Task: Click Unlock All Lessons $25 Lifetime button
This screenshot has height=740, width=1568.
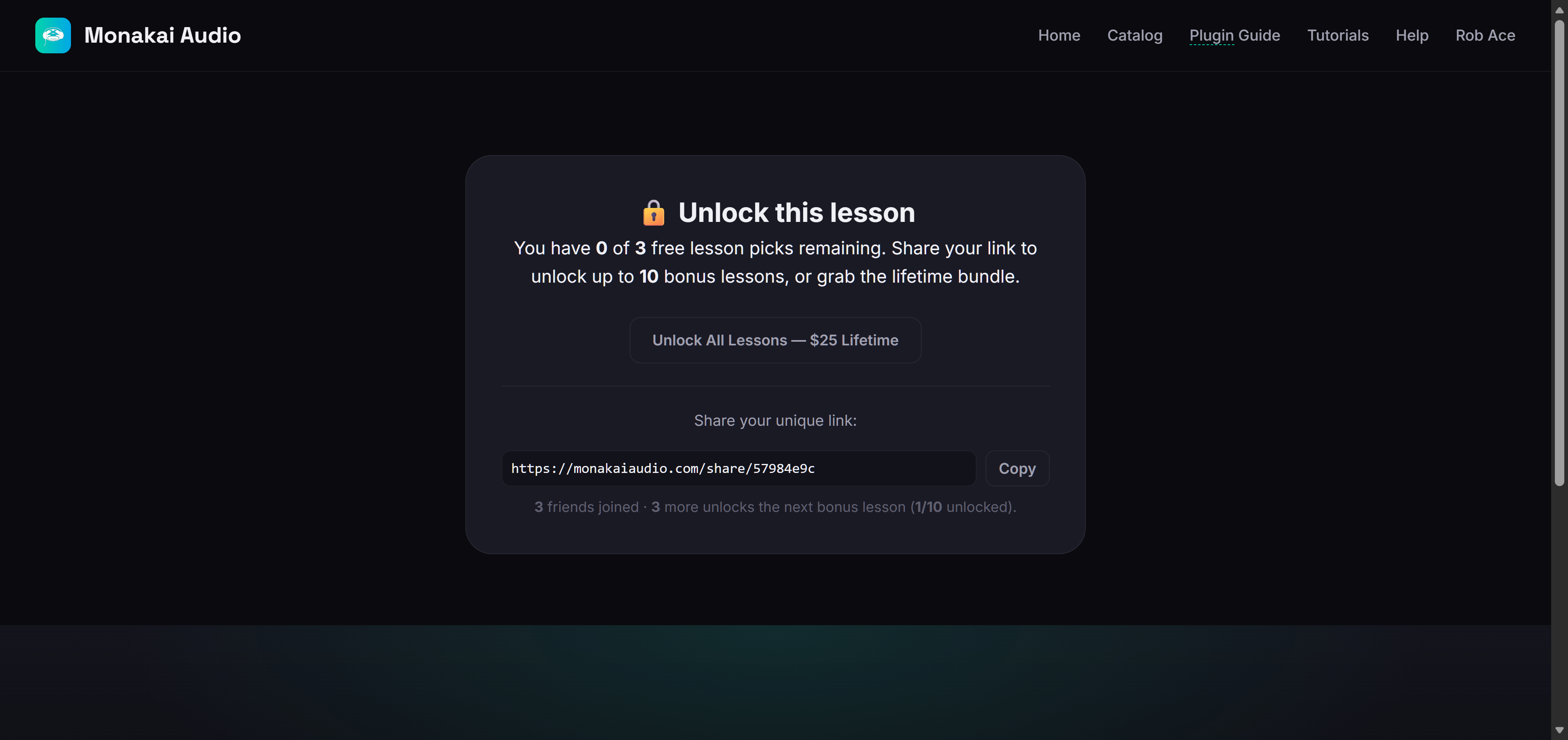Action: click(x=775, y=340)
